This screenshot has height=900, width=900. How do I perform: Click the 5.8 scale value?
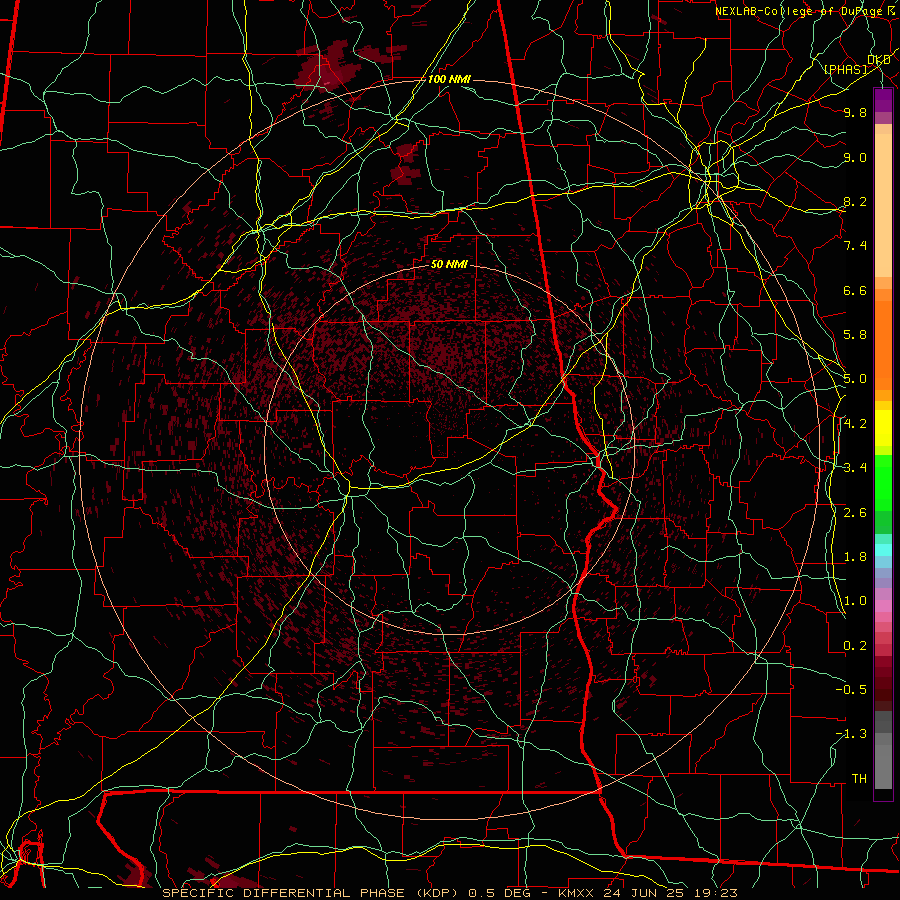pos(855,335)
